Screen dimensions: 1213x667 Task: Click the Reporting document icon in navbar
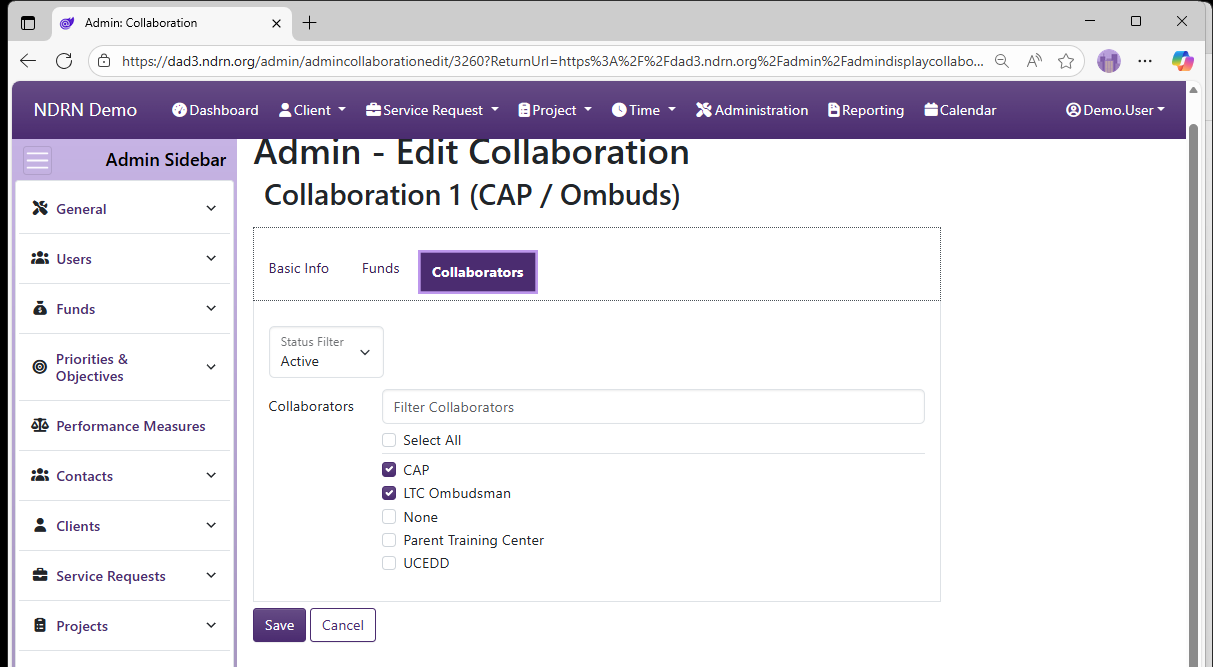point(834,110)
